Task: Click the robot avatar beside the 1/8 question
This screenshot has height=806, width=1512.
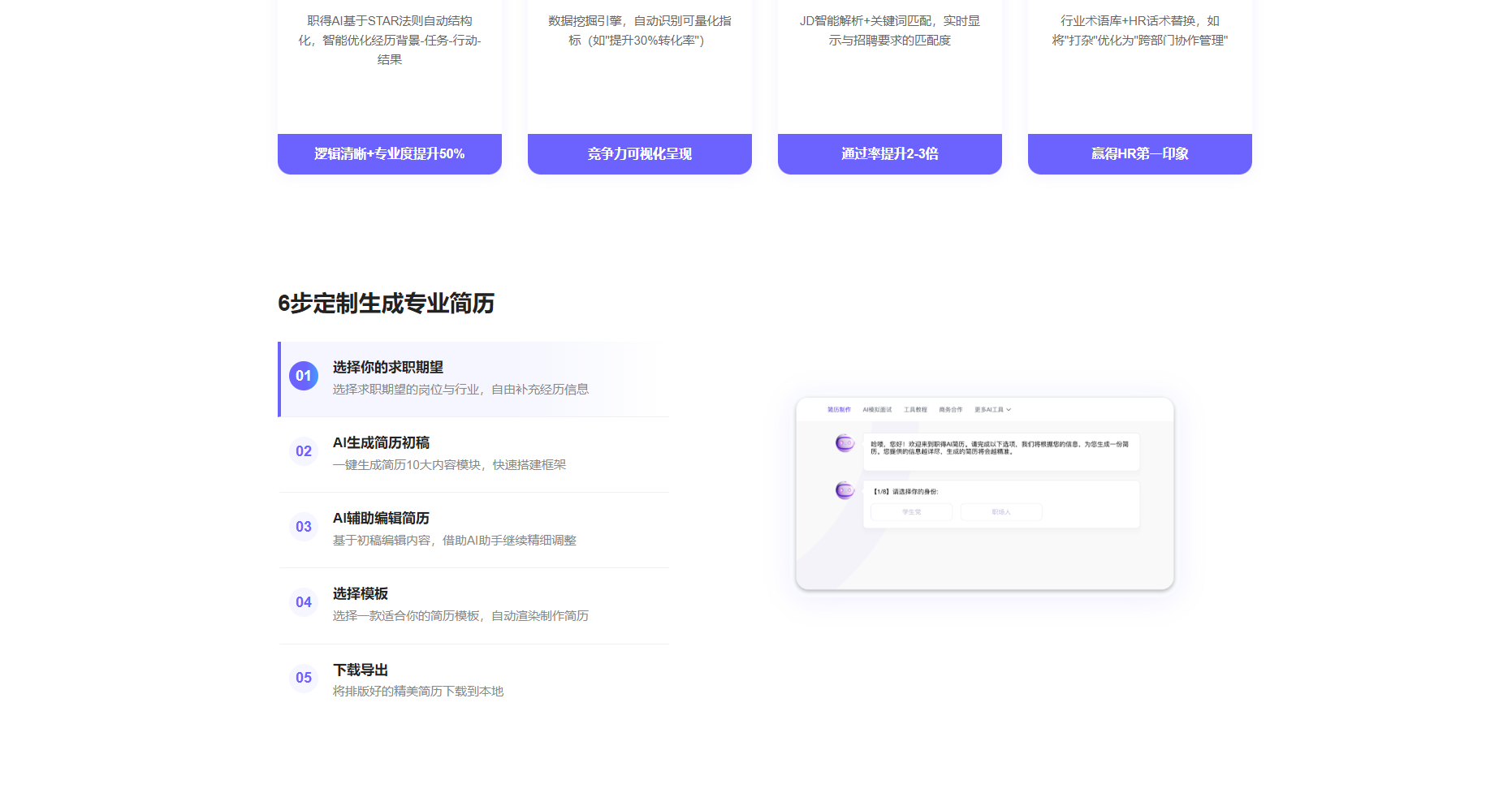Action: (x=845, y=490)
